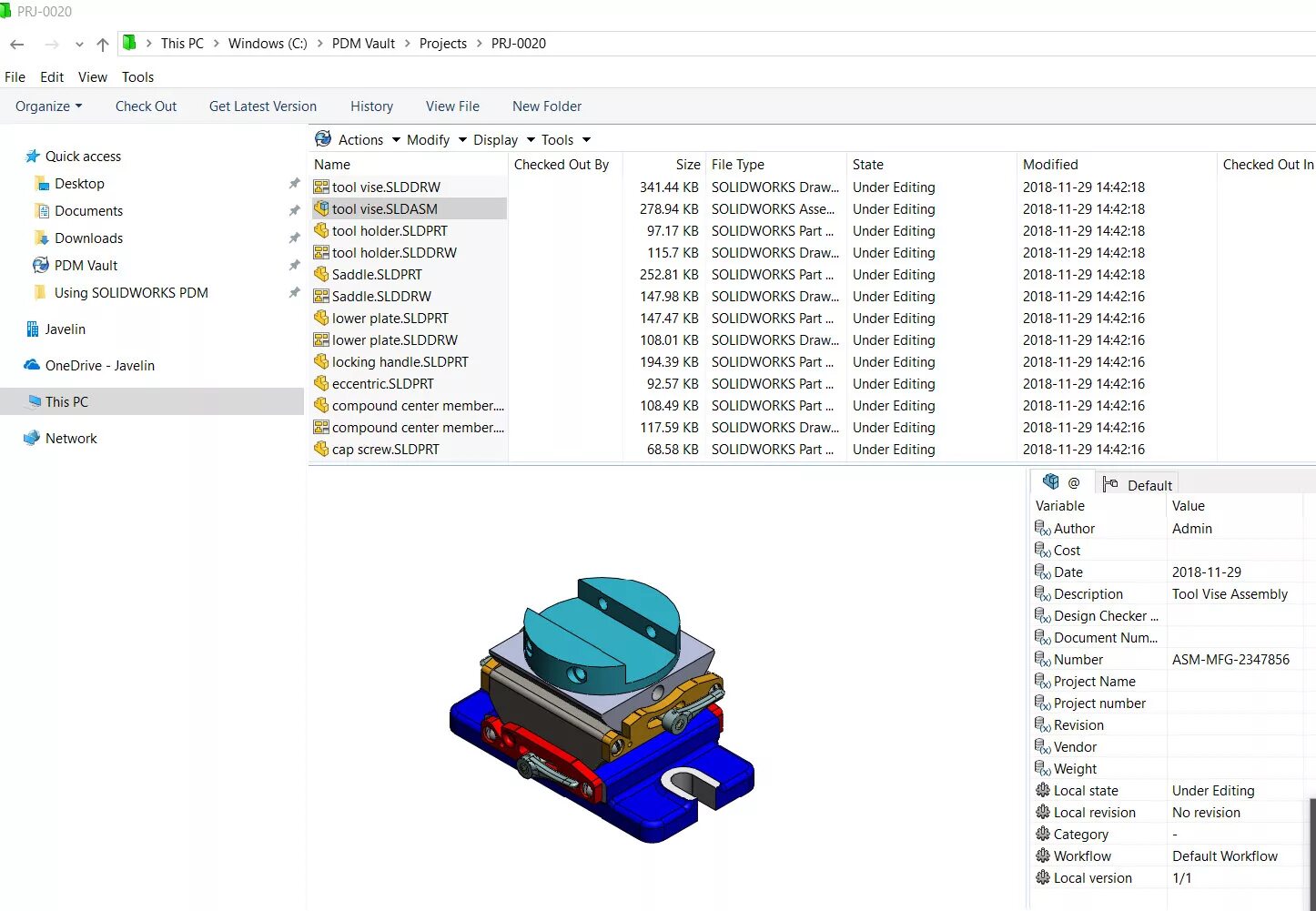Viewport: 1316px width, 911px height.
Task: Click the Number value ASM-MFG-2347856
Action: coord(1230,659)
